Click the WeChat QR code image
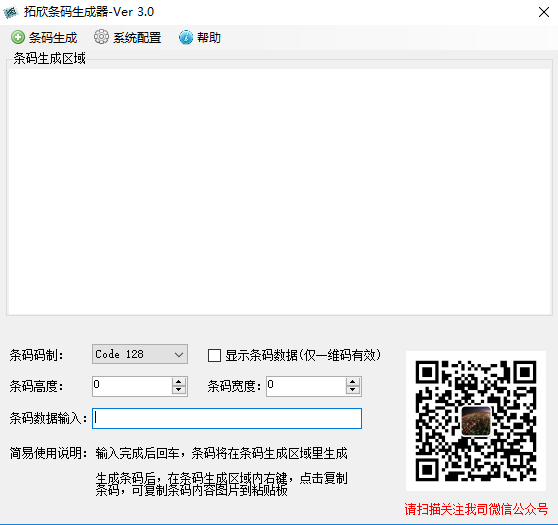 (x=476, y=421)
